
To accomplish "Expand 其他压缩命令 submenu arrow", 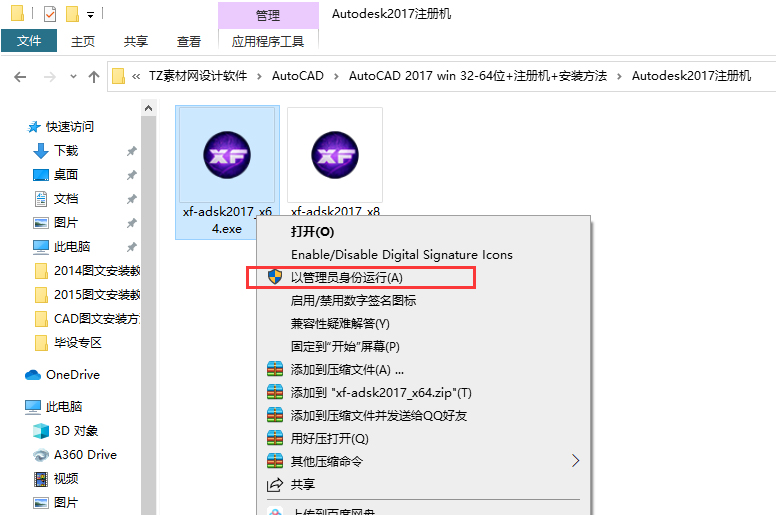I will coord(575,461).
